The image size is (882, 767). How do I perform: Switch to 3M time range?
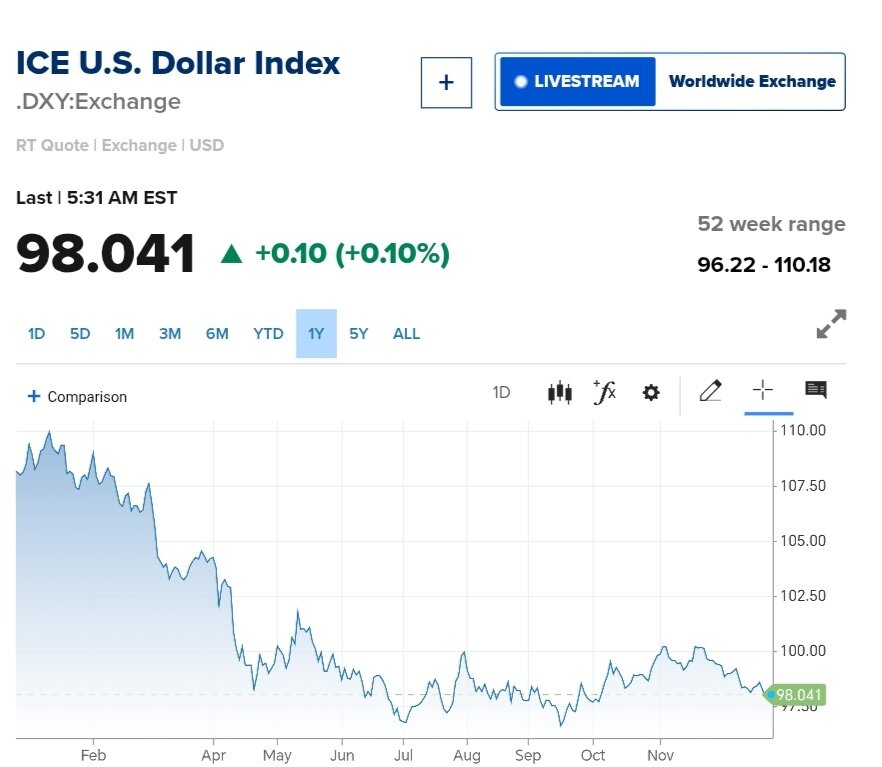[x=170, y=334]
